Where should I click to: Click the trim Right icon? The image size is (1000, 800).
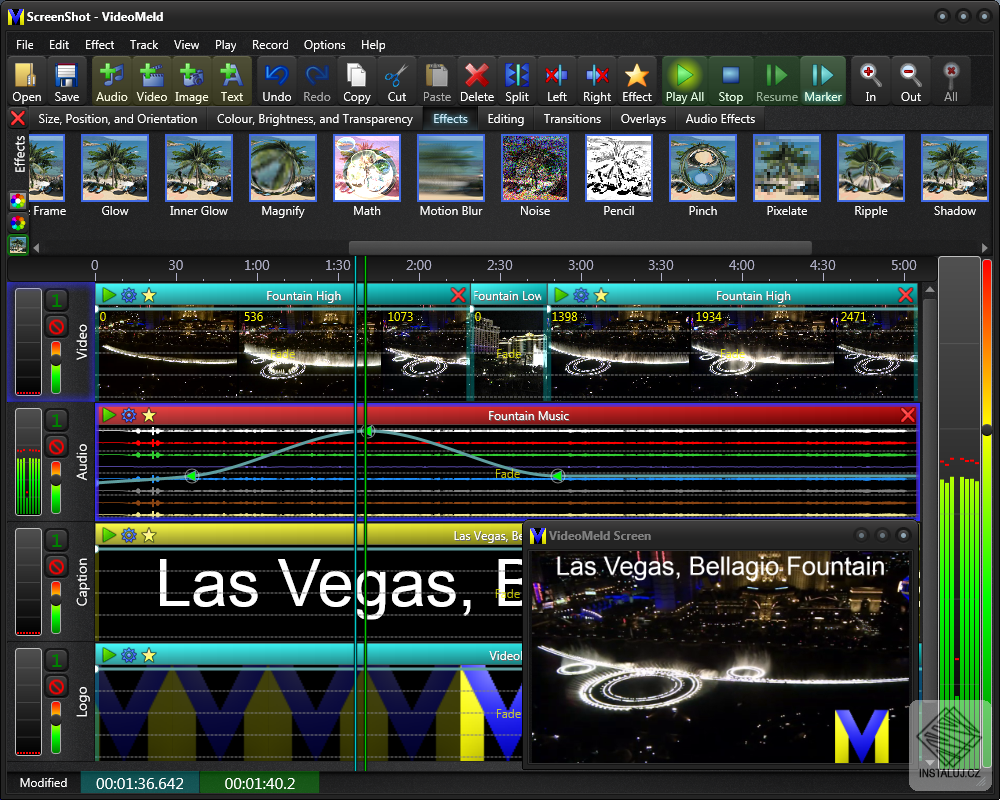tap(597, 81)
